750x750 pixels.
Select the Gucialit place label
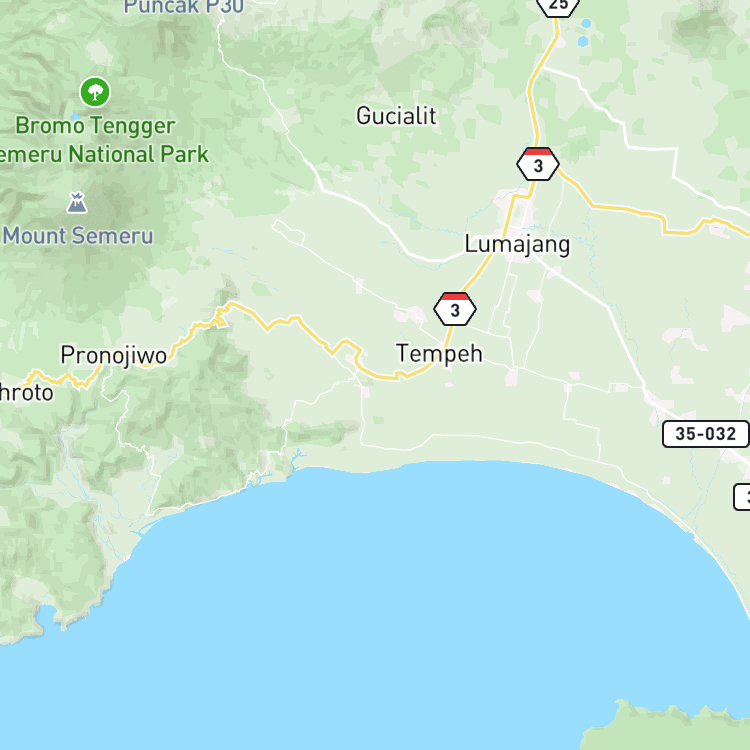396,116
